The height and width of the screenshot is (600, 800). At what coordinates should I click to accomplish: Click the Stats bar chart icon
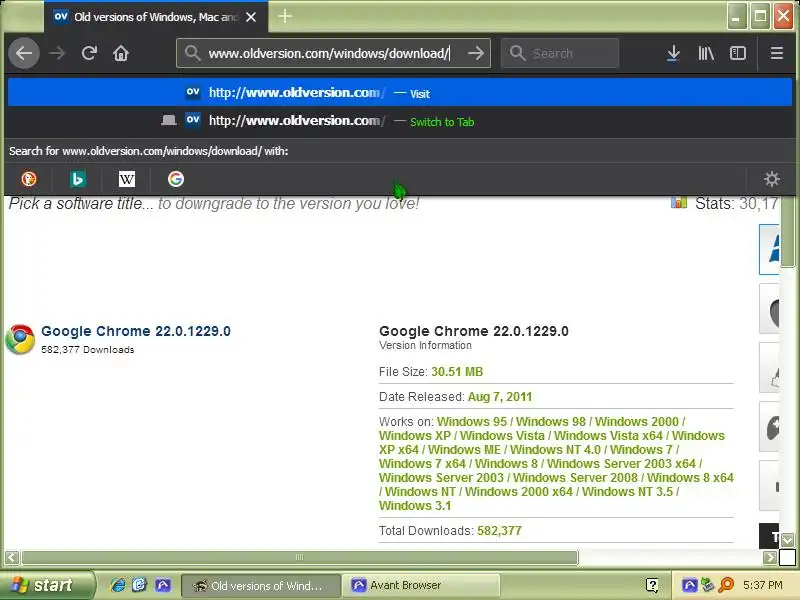(x=679, y=203)
